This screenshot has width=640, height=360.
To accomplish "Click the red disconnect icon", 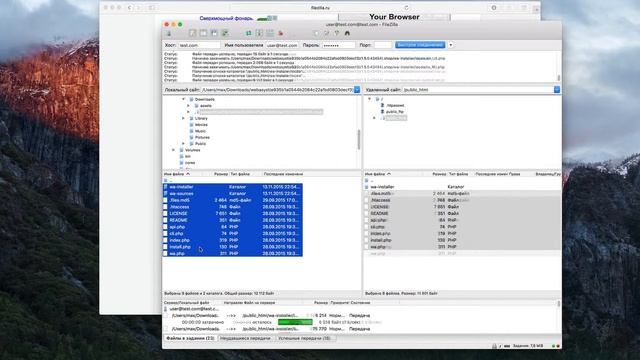I will pos(280,33).
